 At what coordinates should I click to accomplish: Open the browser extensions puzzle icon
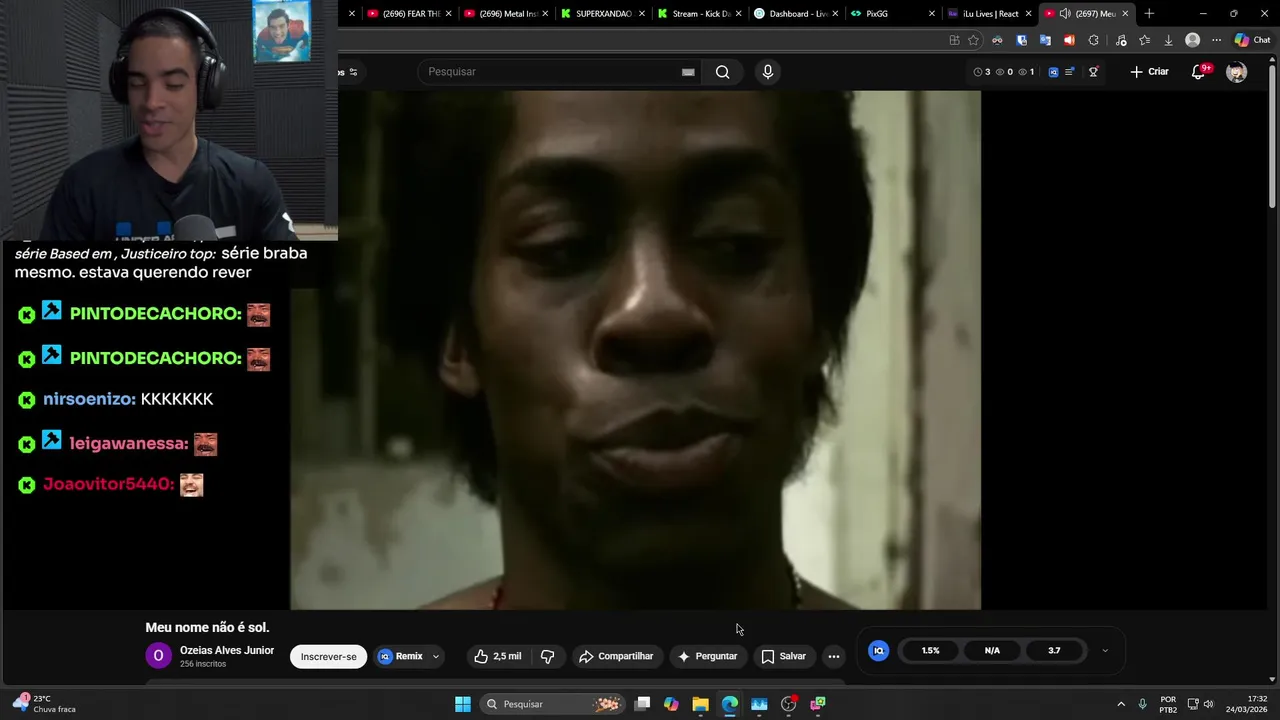tap(1093, 40)
